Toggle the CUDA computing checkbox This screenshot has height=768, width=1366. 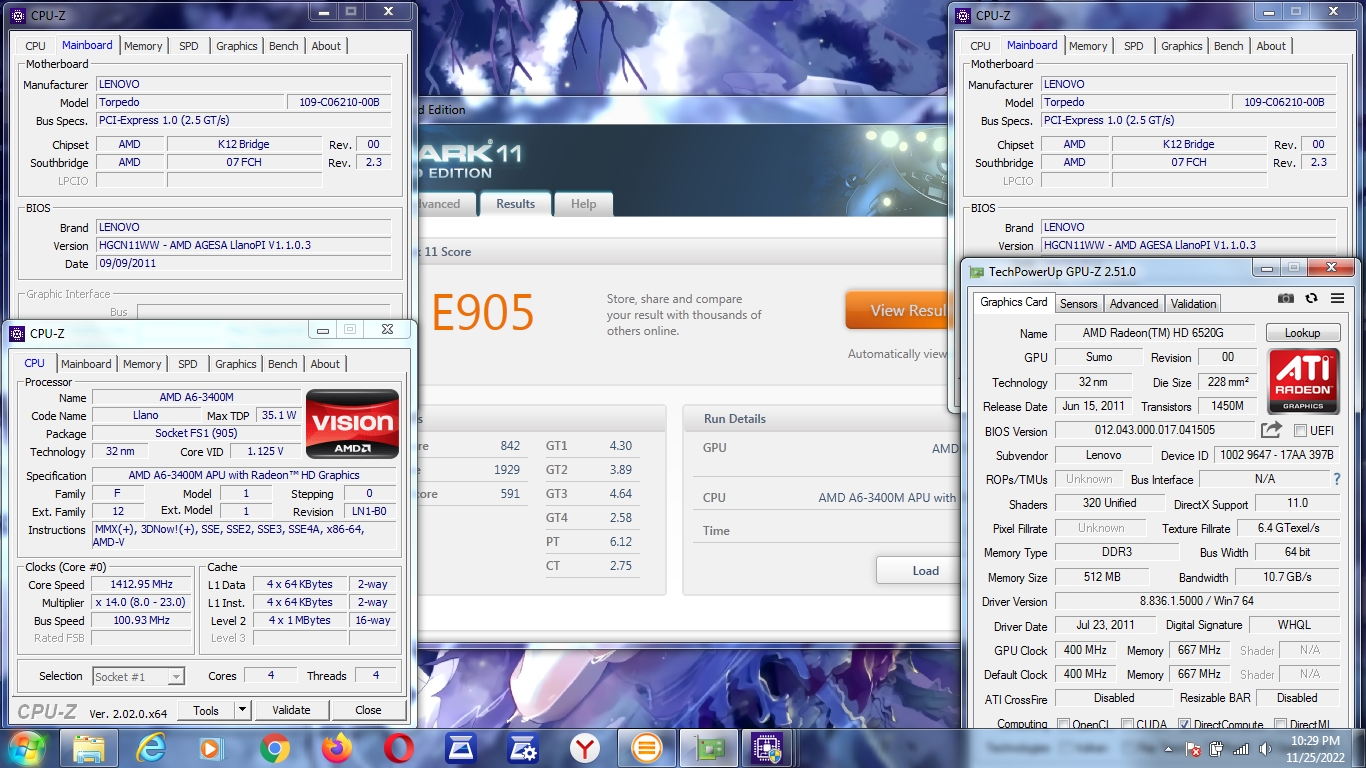1127,725
